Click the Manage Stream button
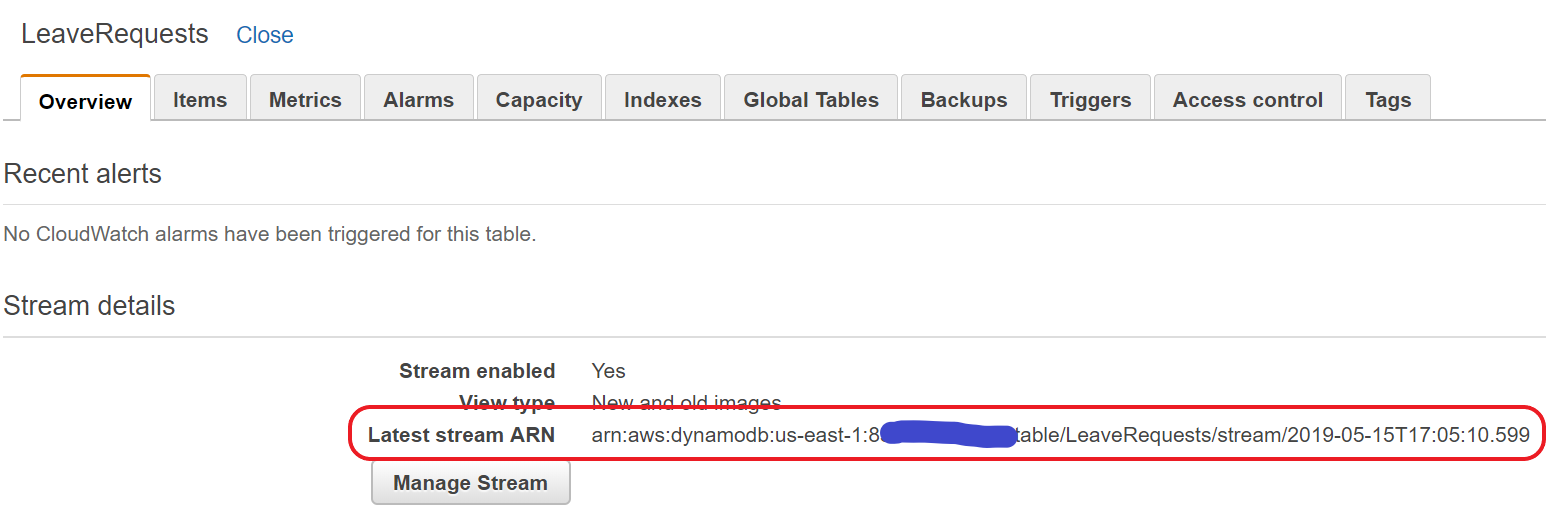This screenshot has width=1546, height=519. pos(471,483)
